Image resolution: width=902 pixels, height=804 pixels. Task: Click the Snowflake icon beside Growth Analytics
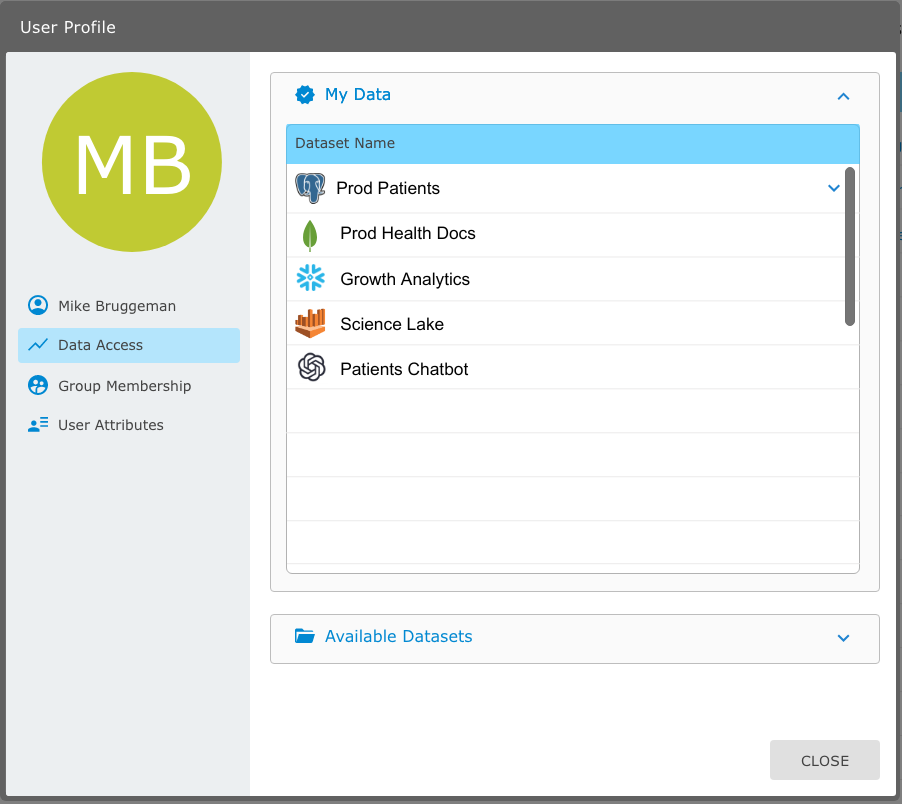[311, 279]
